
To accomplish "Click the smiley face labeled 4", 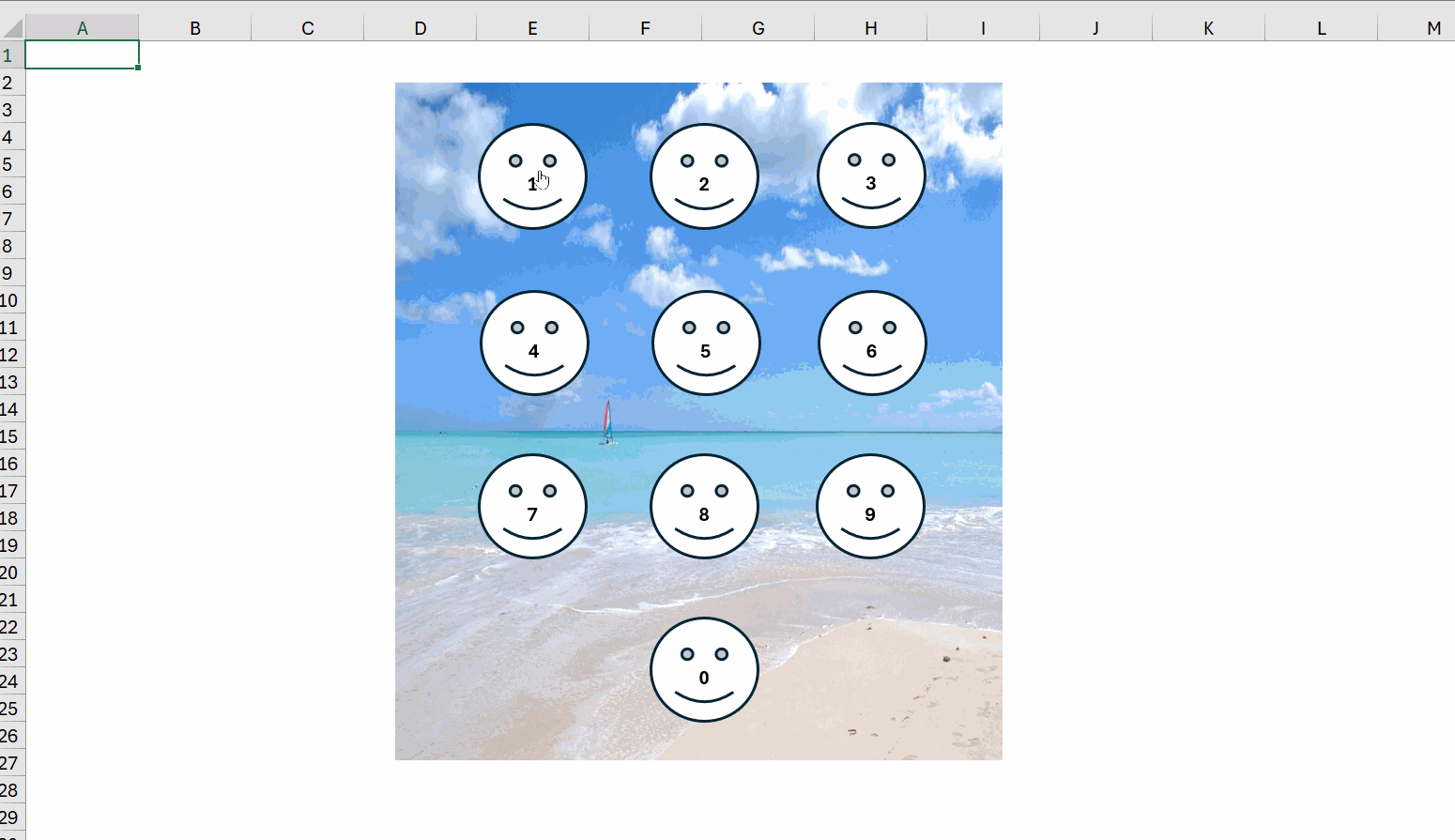I will (534, 344).
